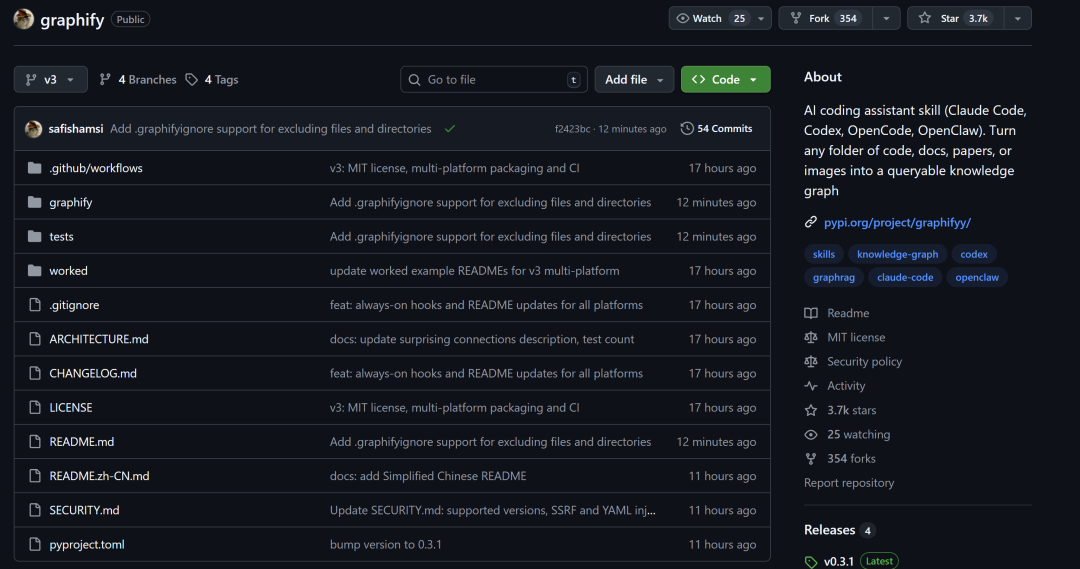The image size is (1080, 569).
Task: Open the pypi.org/project/graphifyy link
Action: click(x=896, y=222)
